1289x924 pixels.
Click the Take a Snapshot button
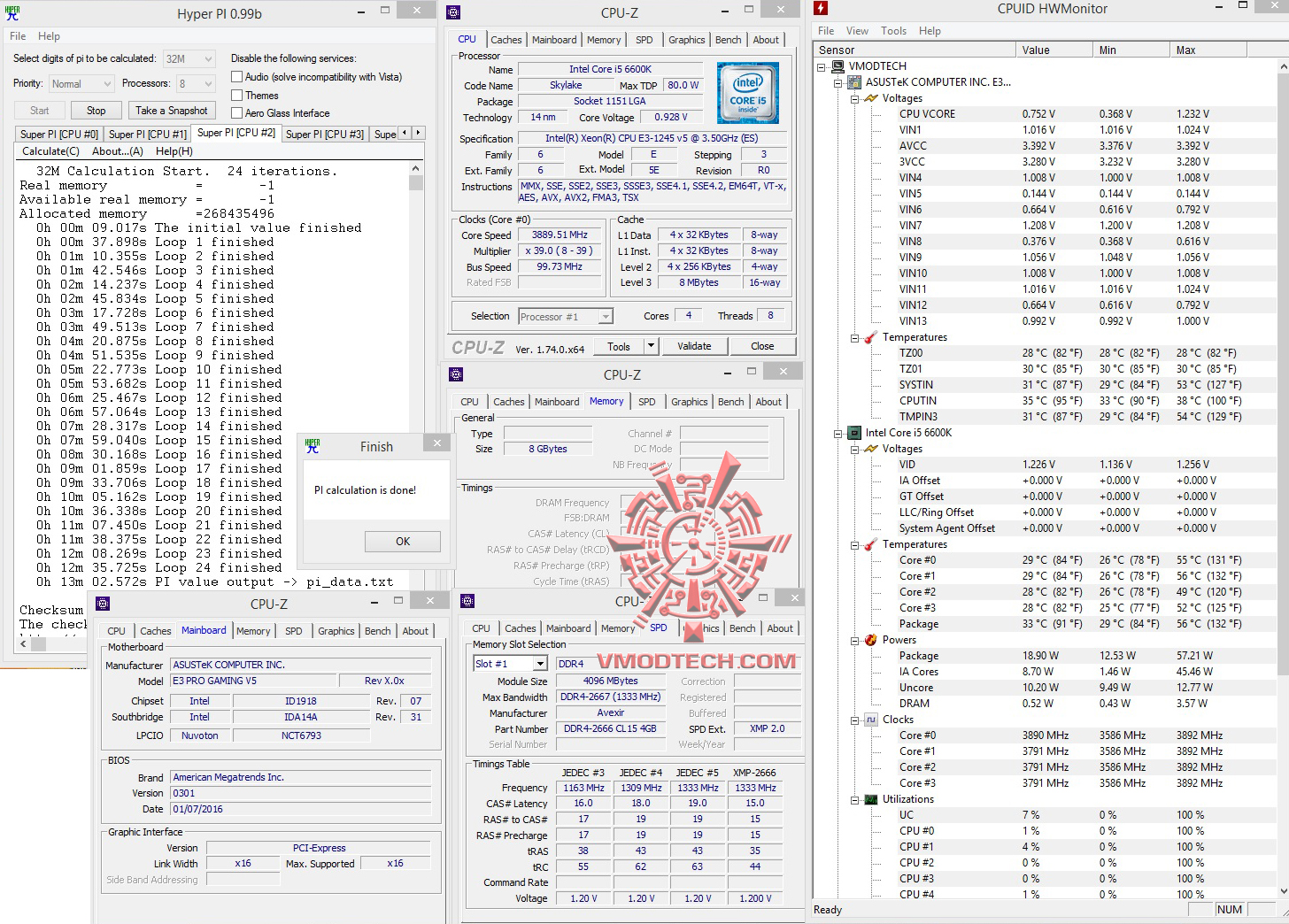[172, 111]
